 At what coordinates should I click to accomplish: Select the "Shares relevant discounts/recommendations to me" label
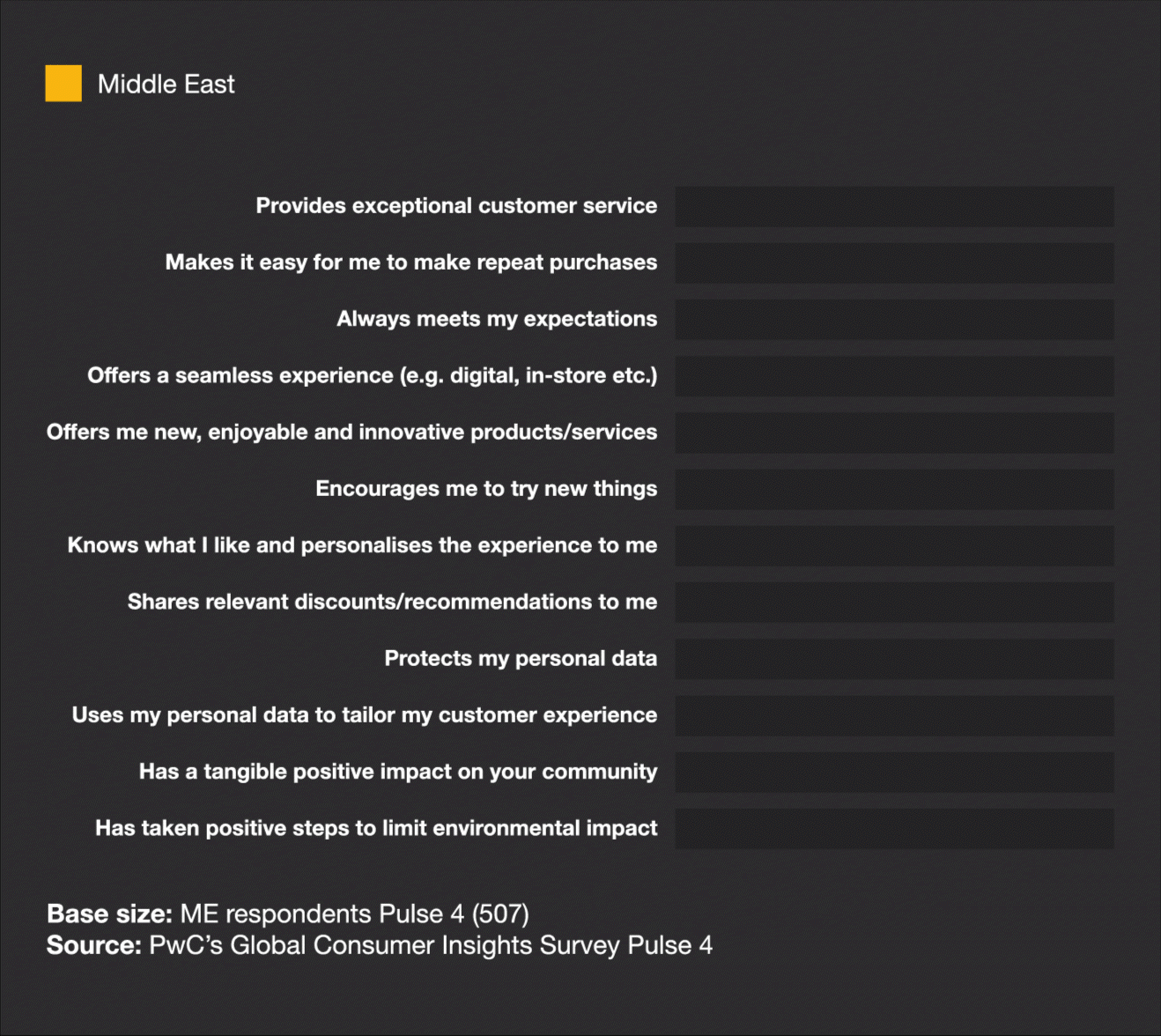pyautogui.click(x=392, y=602)
